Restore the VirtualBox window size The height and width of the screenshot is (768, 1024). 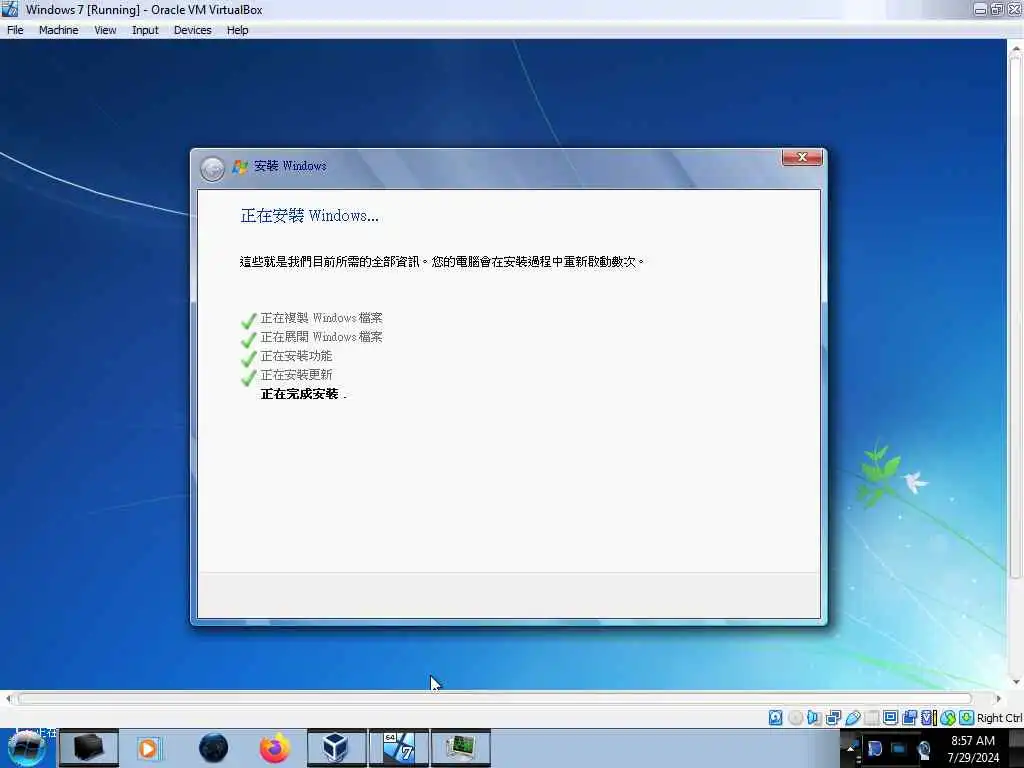tap(997, 9)
